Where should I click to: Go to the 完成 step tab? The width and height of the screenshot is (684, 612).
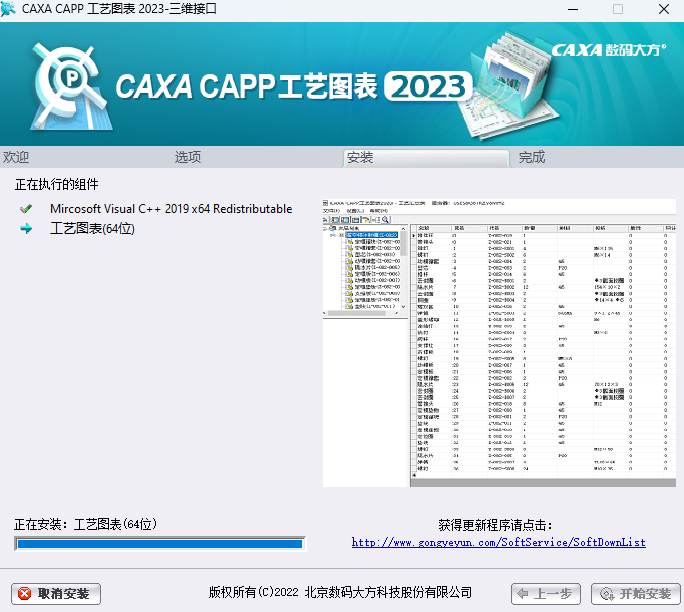point(532,157)
